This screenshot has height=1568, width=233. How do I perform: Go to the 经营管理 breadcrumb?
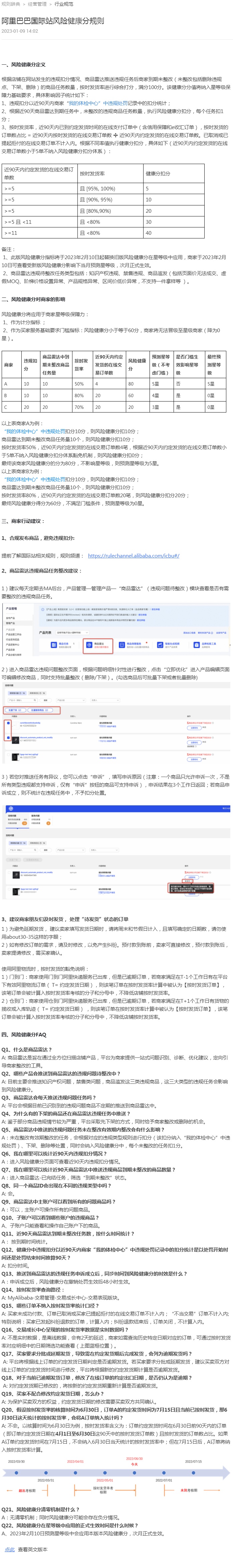tap(37, 4)
